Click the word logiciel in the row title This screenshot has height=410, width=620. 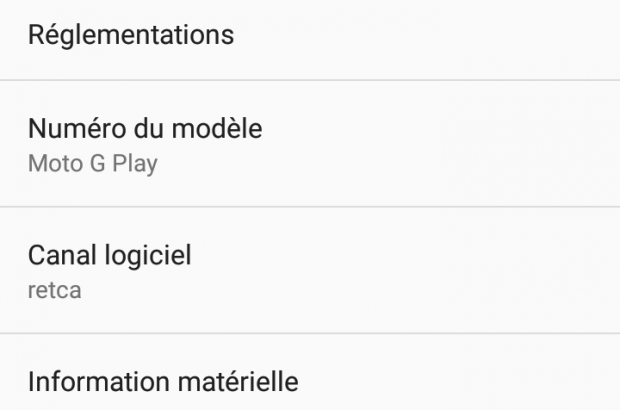pos(148,255)
